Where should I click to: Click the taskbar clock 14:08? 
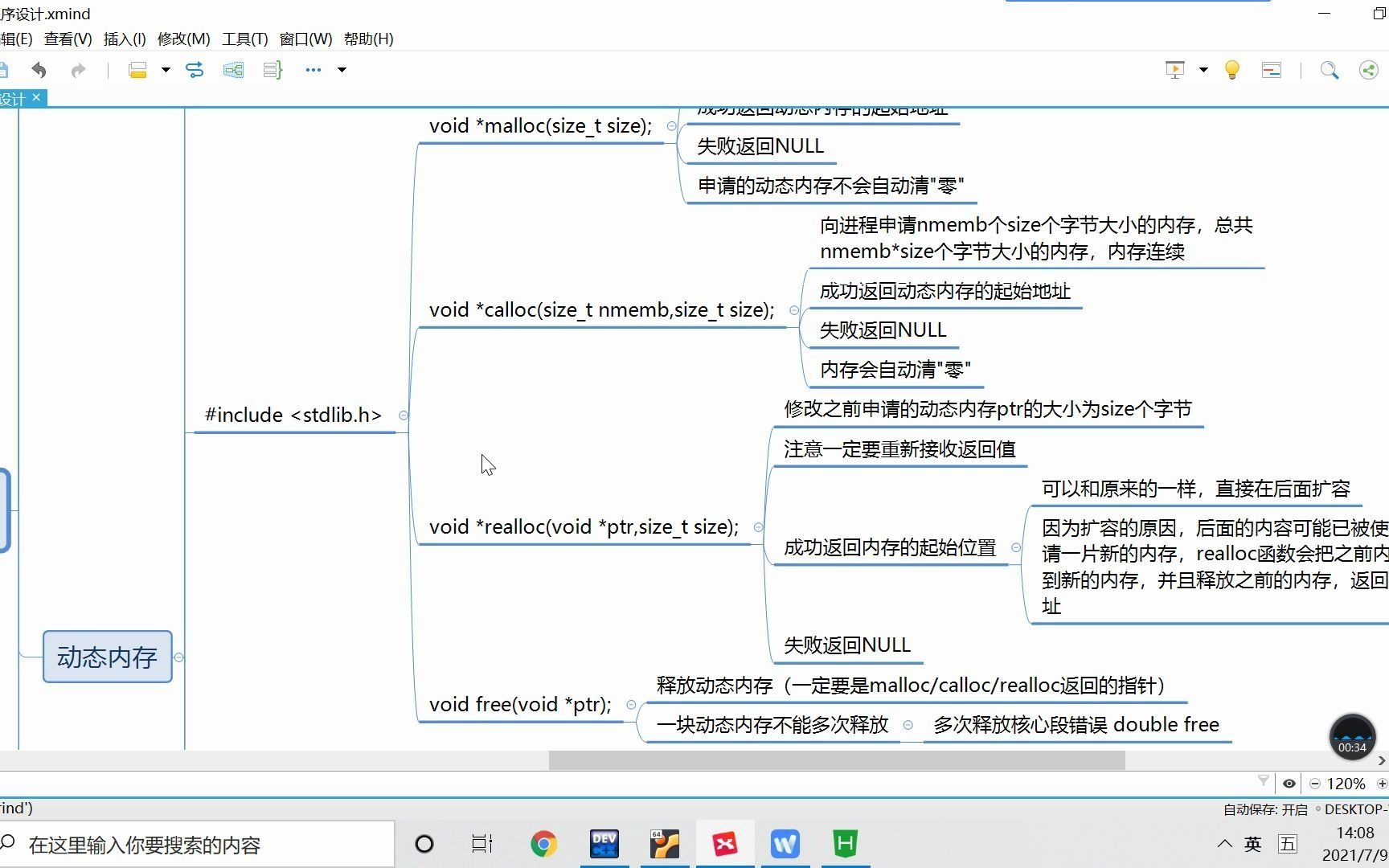1355,833
